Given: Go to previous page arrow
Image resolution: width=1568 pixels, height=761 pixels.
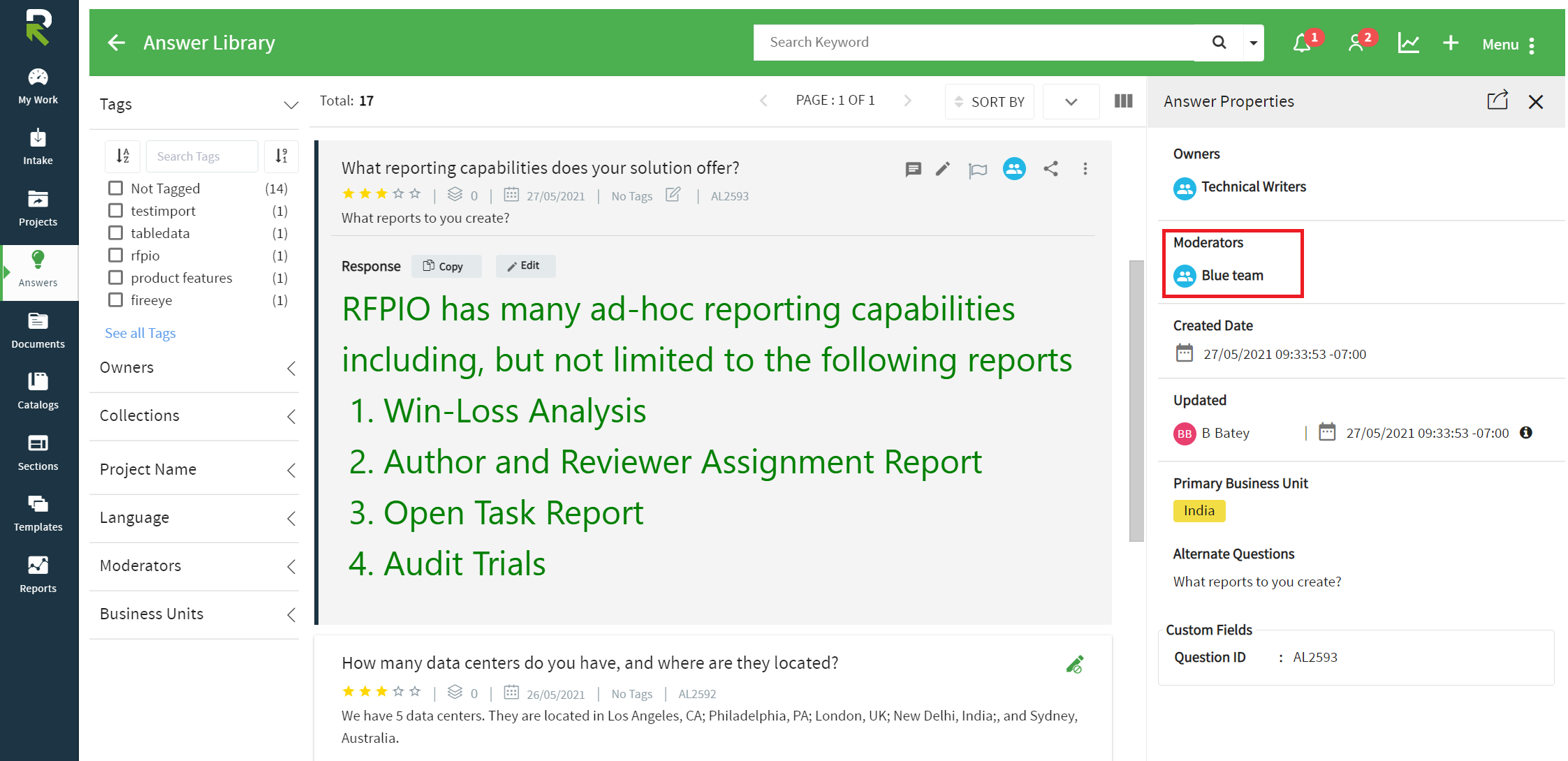Looking at the screenshot, I should click(x=763, y=101).
